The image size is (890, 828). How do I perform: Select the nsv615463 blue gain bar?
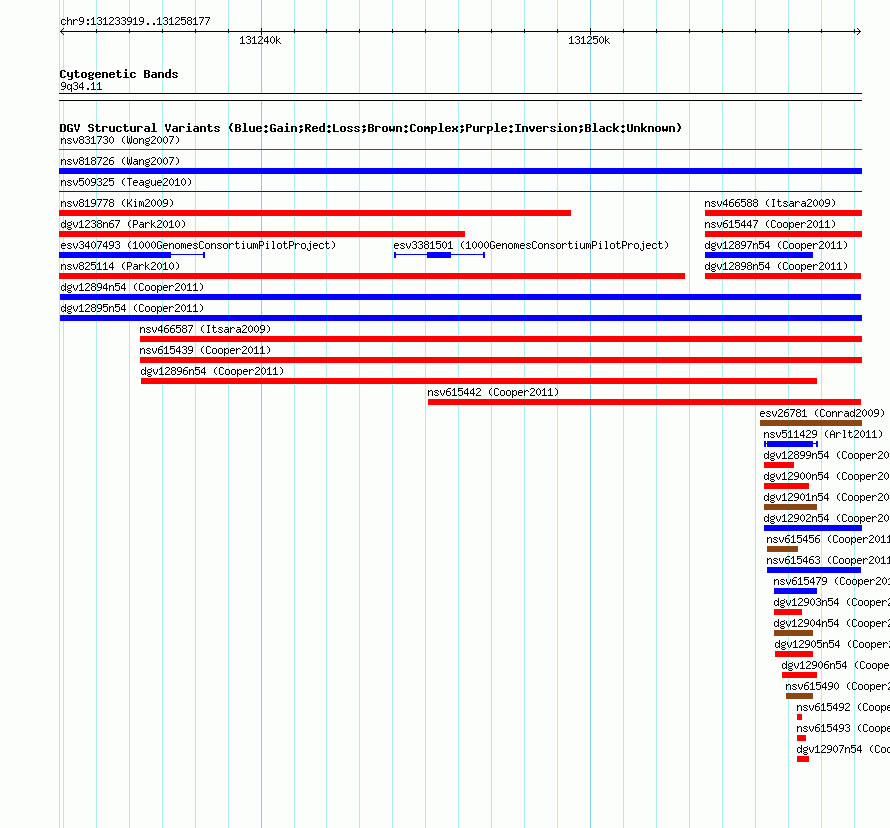(814, 570)
